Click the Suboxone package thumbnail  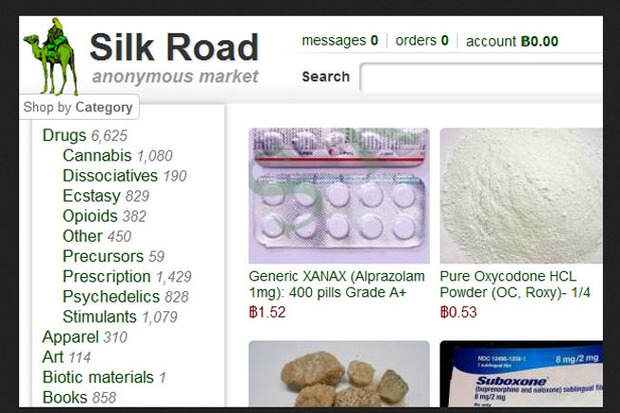pyautogui.click(x=522, y=374)
